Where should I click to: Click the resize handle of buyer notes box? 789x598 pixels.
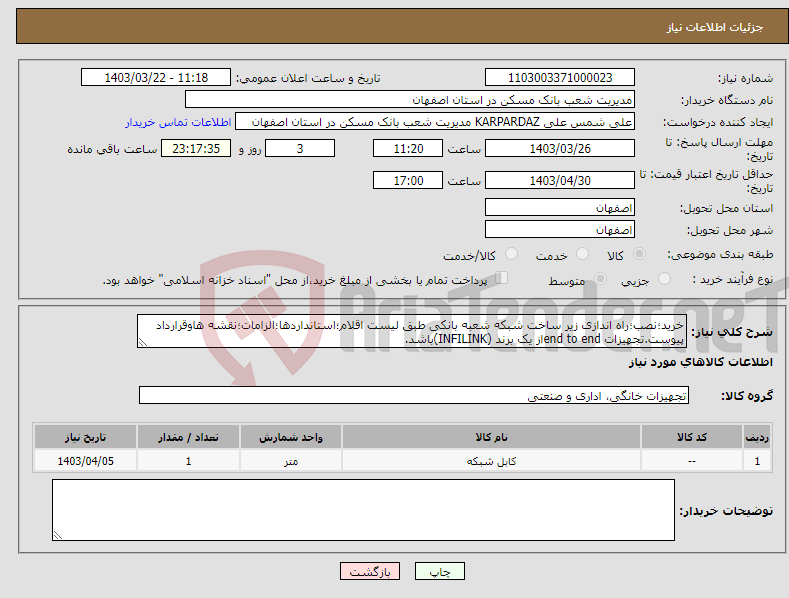pos(58,535)
